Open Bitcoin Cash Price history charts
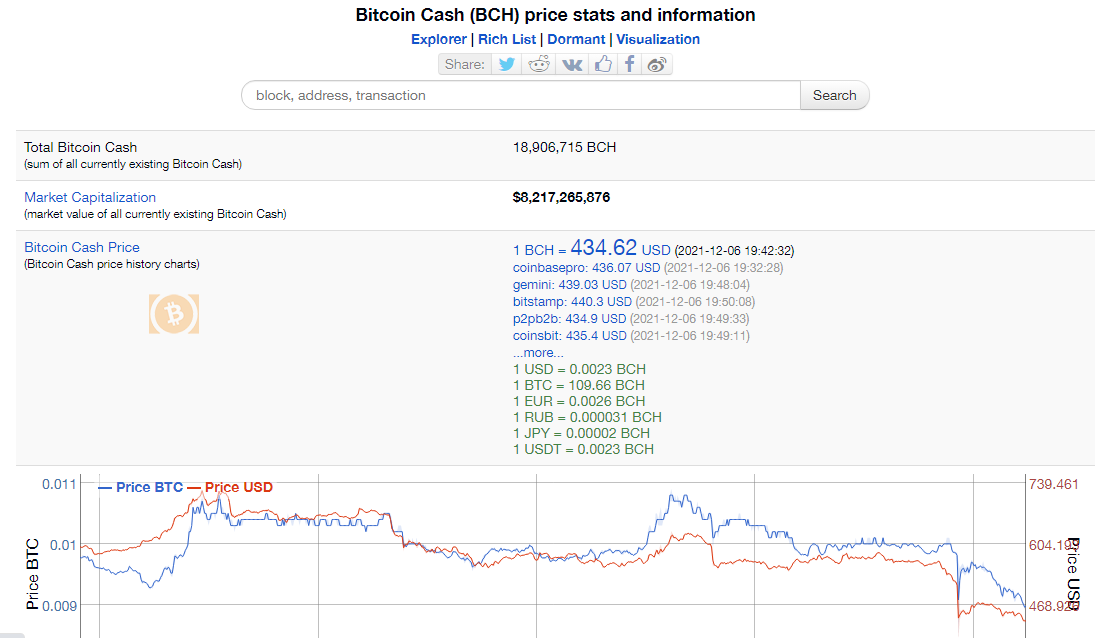 point(82,247)
